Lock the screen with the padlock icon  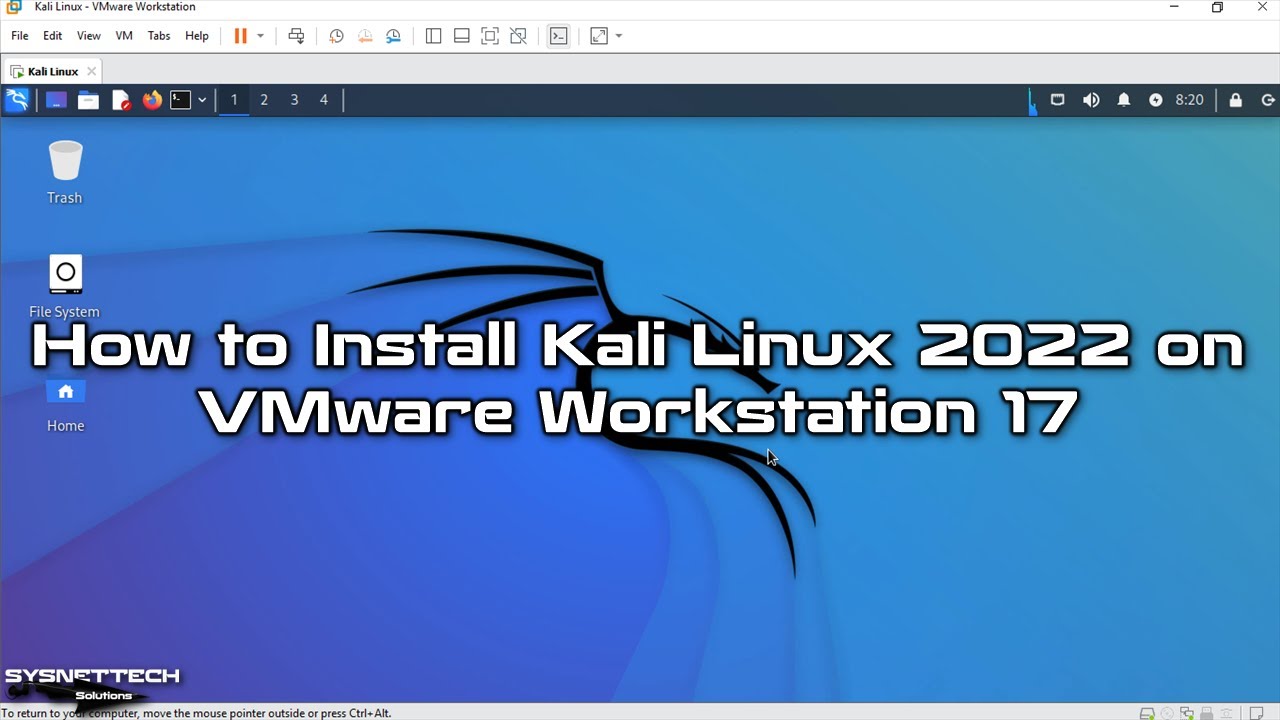click(1236, 100)
